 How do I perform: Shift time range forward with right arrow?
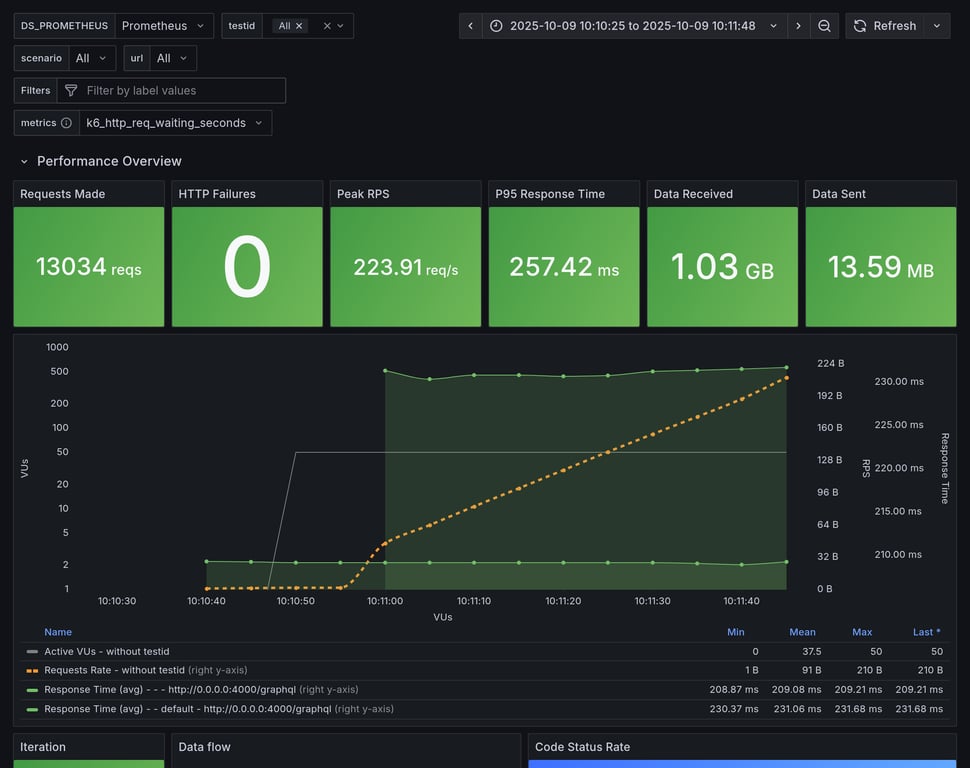click(x=798, y=26)
